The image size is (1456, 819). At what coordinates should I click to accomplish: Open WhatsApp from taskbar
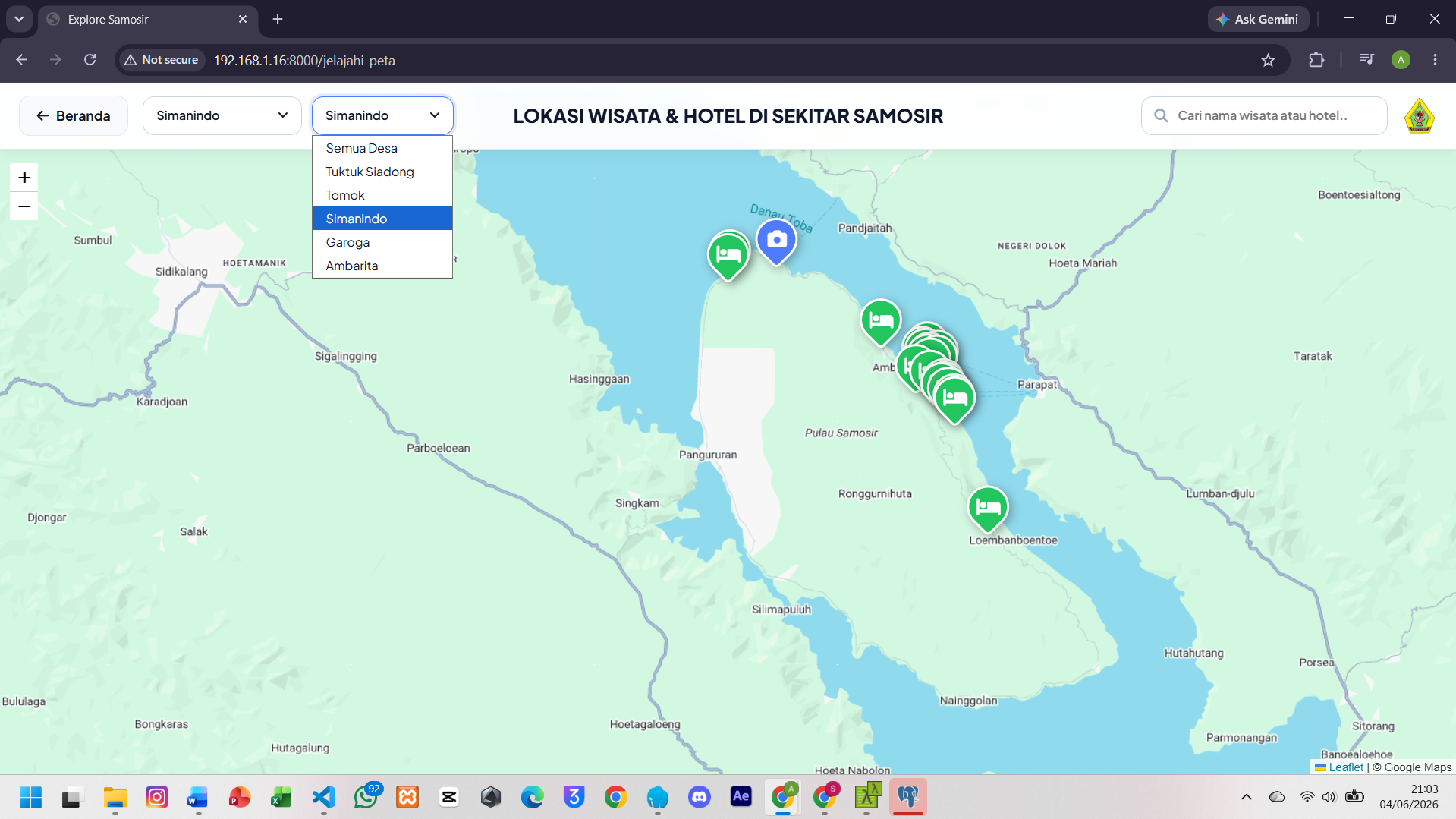coord(366,797)
